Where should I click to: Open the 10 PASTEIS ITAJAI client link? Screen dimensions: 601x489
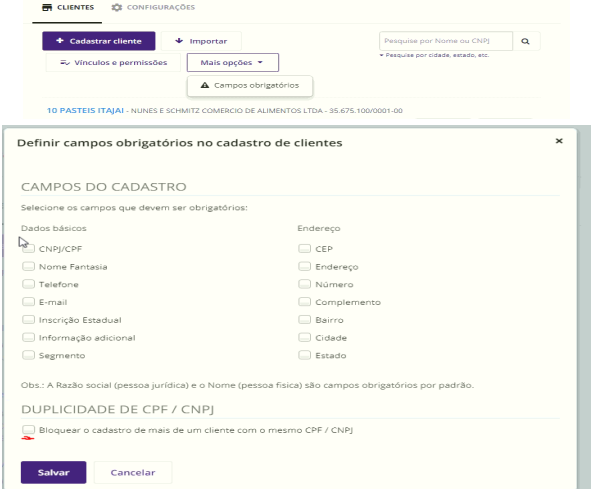click(85, 110)
